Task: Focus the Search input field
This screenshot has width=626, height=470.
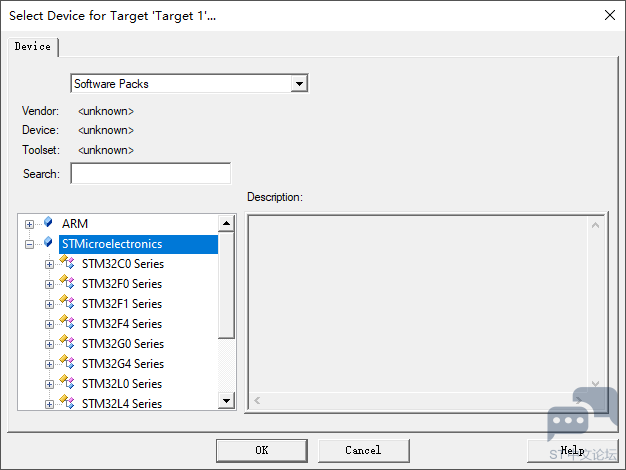Action: pyautogui.click(x=151, y=173)
